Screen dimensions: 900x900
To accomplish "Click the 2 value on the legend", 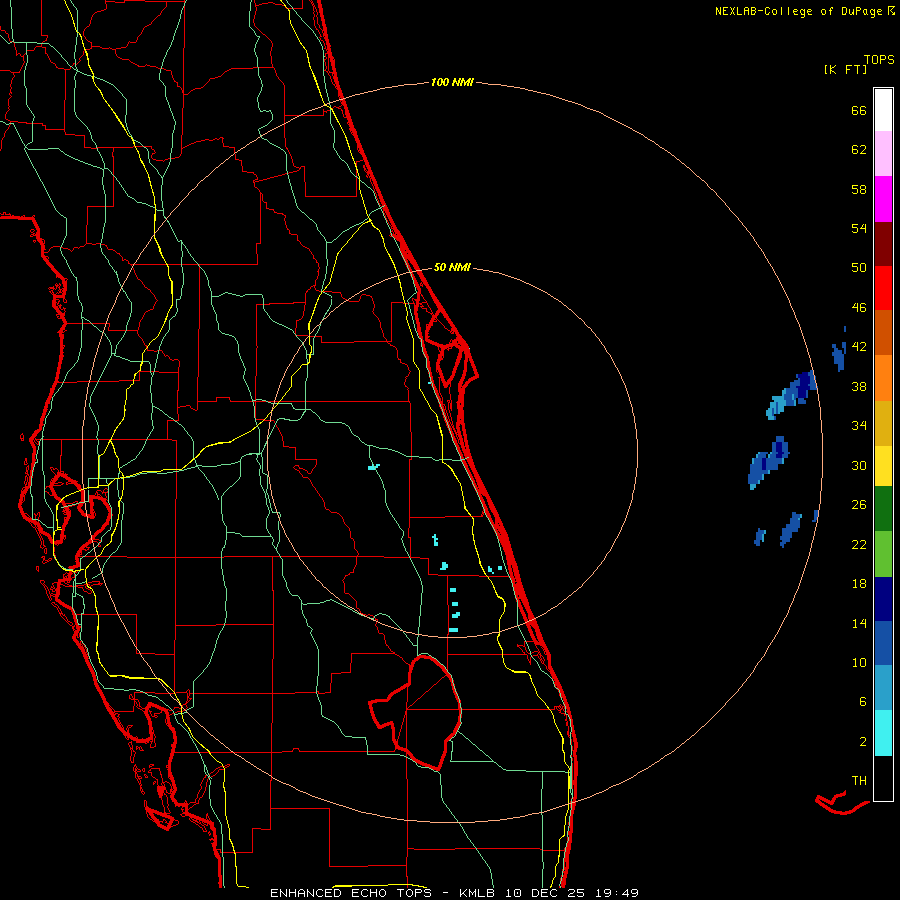I will point(863,742).
